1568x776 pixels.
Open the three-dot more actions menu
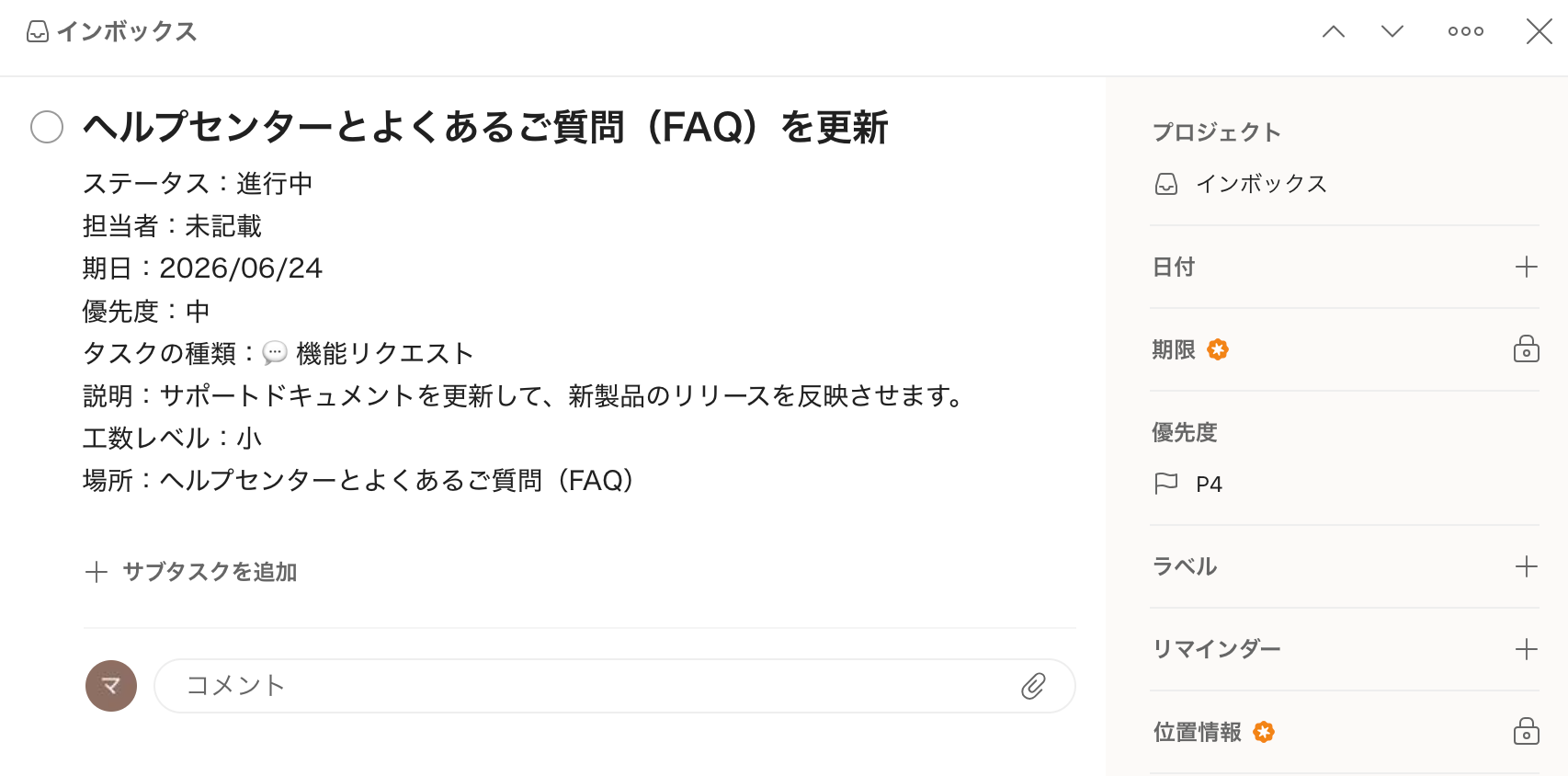coord(1465,31)
